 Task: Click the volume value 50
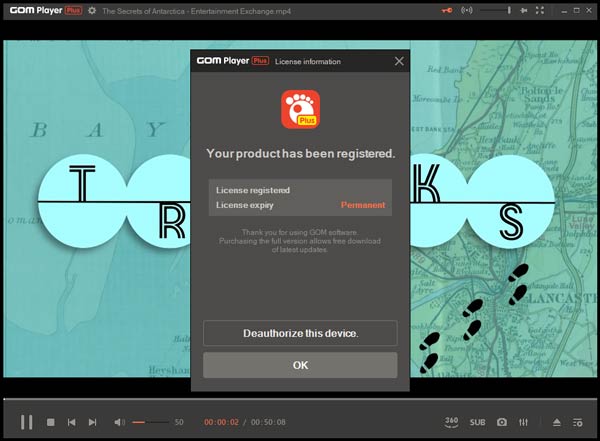tap(179, 422)
